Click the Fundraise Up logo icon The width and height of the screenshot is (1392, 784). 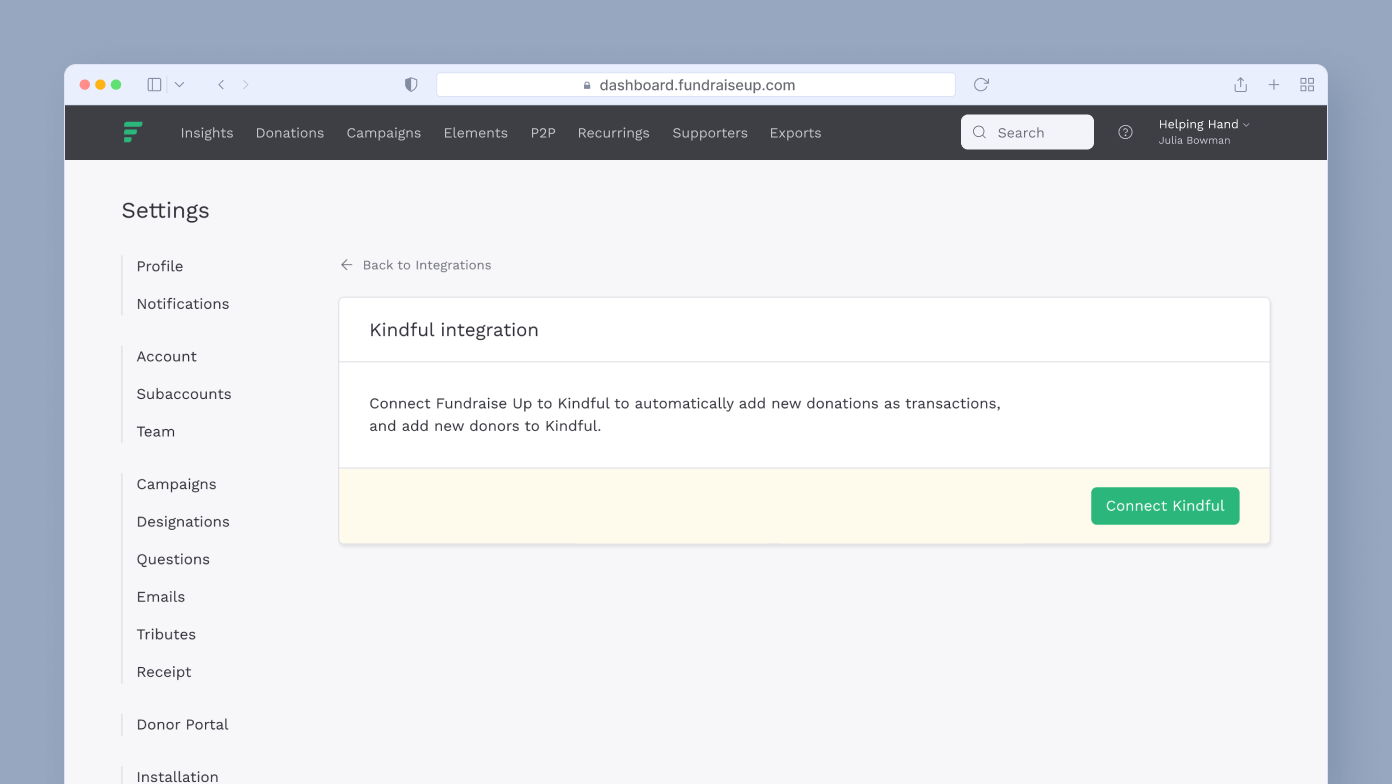(x=133, y=132)
